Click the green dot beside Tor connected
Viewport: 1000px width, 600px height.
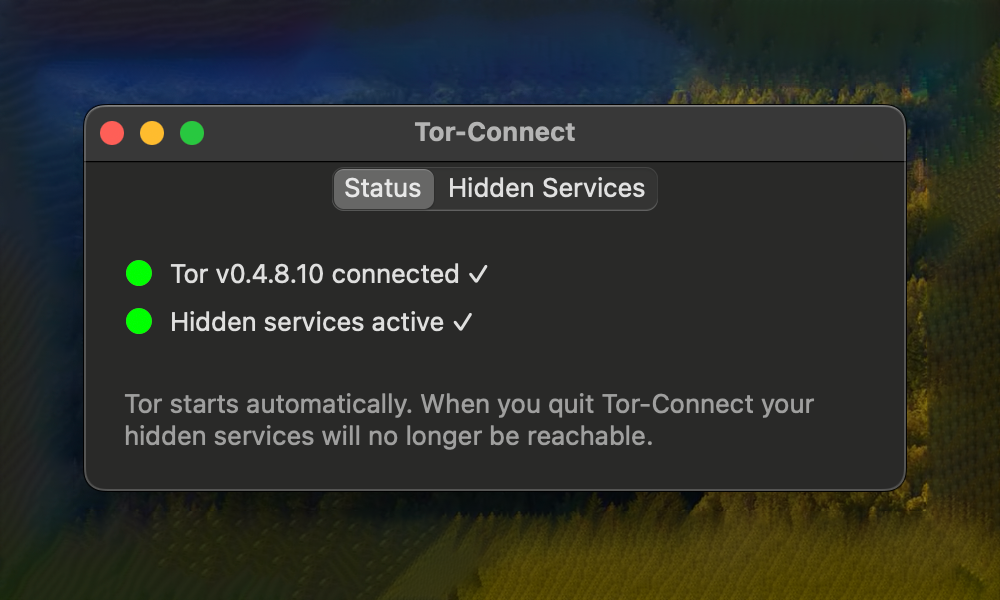pyautogui.click(x=139, y=273)
